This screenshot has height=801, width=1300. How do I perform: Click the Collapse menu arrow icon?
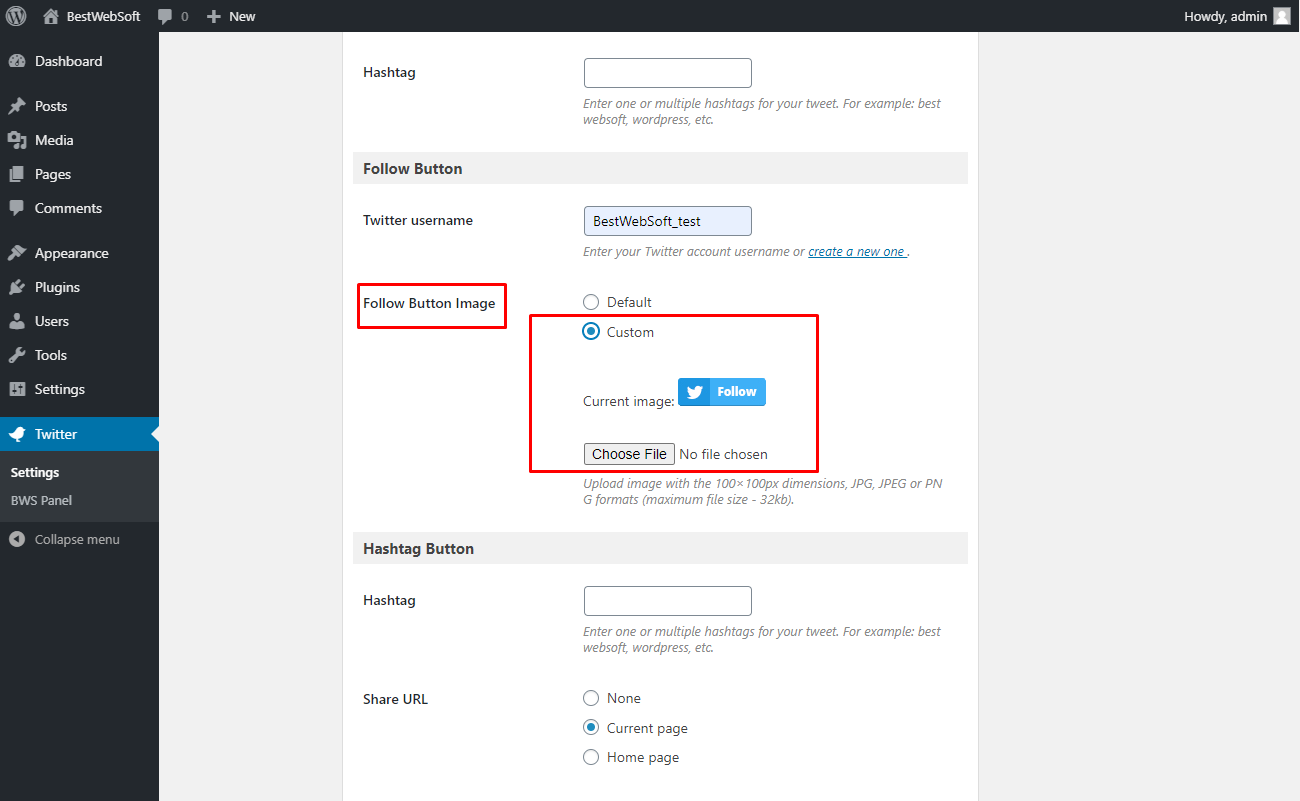pyautogui.click(x=17, y=539)
